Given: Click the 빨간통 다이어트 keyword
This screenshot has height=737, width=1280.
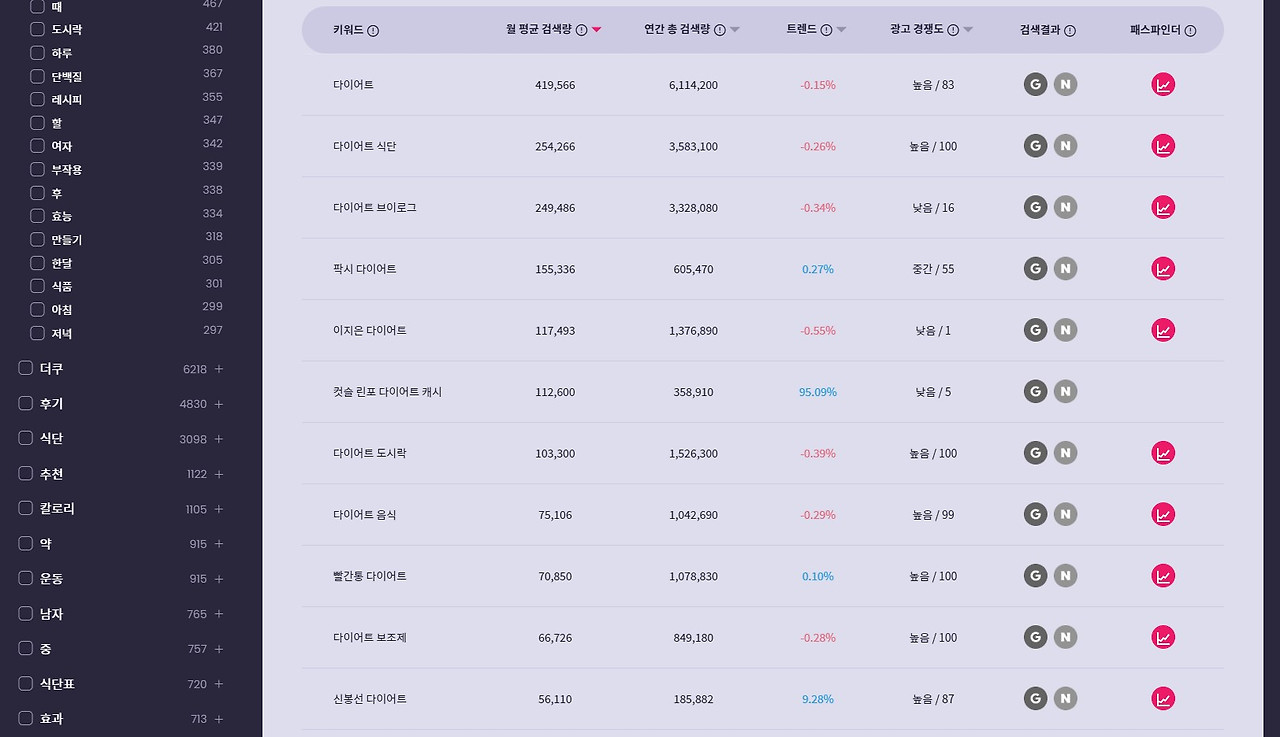Looking at the screenshot, I should click(370, 576).
